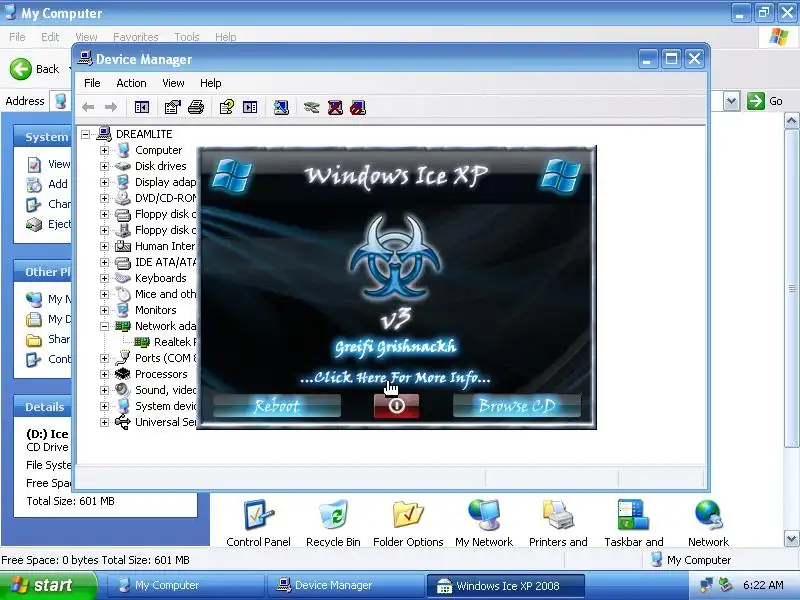Expand the Universal Serial Bus node
800x600 pixels.
[x=104, y=422]
